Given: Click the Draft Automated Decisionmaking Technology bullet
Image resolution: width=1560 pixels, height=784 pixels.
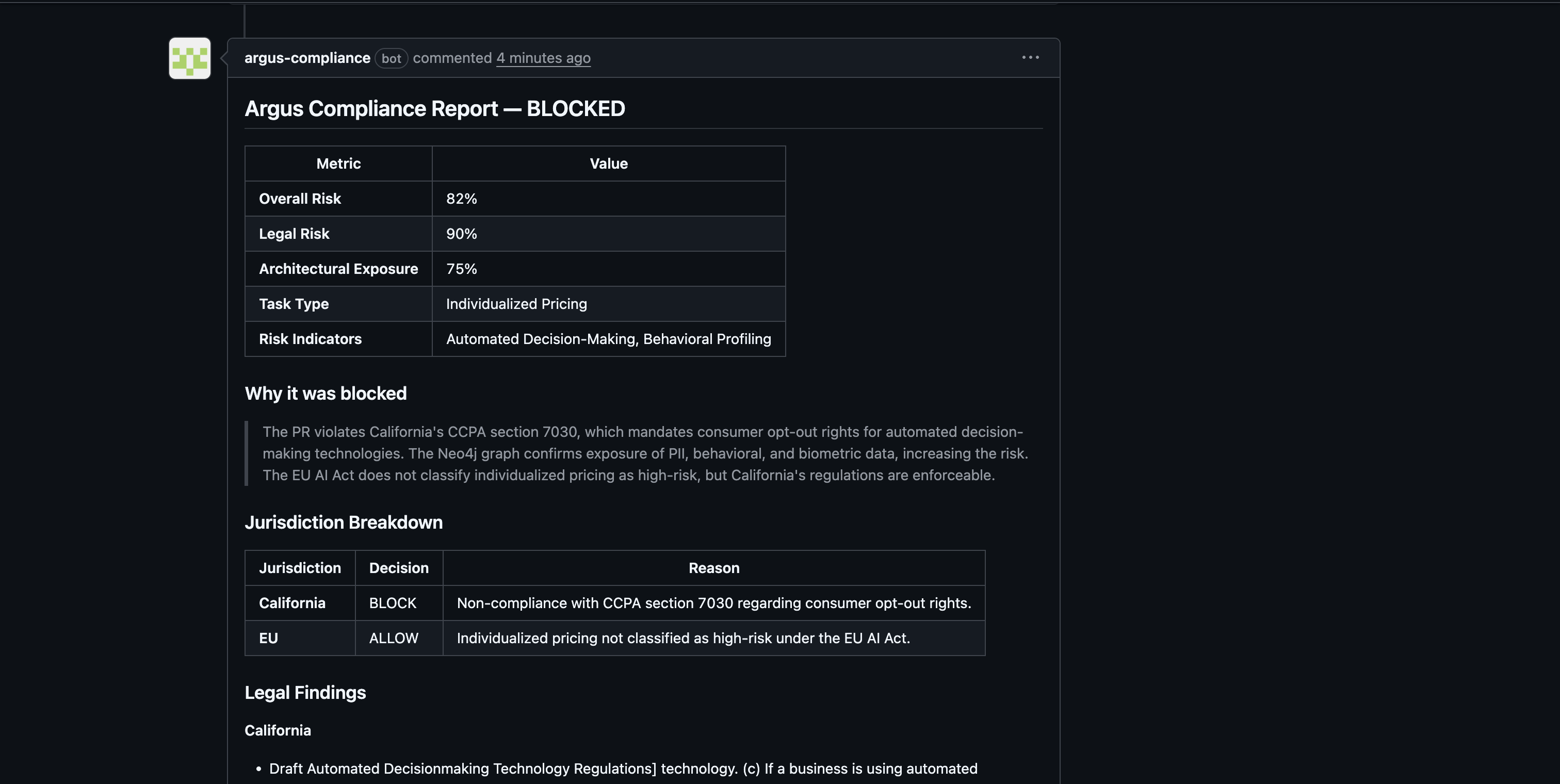Looking at the screenshot, I should tap(623, 769).
